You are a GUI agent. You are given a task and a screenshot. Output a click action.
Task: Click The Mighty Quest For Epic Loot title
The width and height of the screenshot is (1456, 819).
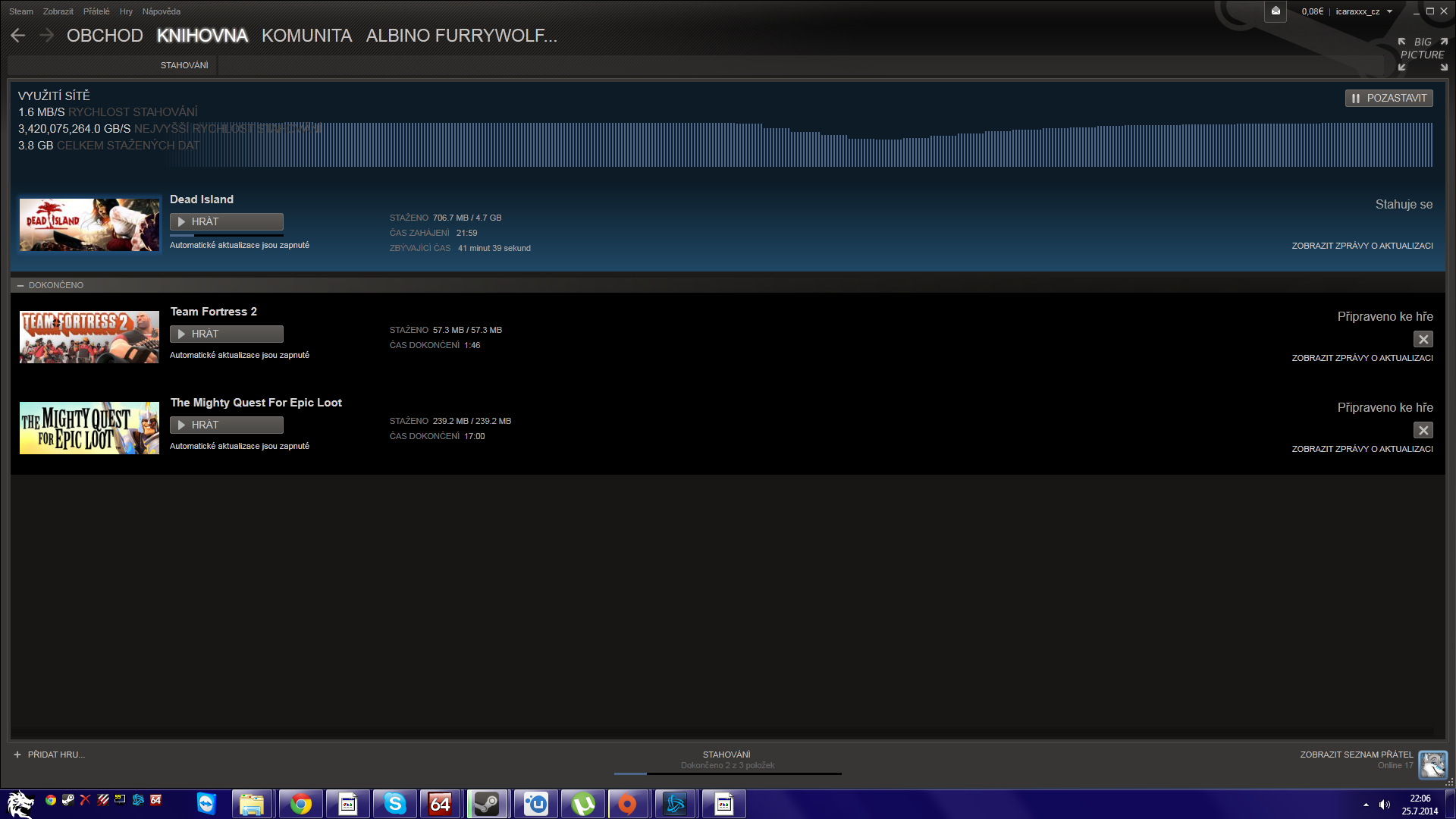(x=256, y=403)
